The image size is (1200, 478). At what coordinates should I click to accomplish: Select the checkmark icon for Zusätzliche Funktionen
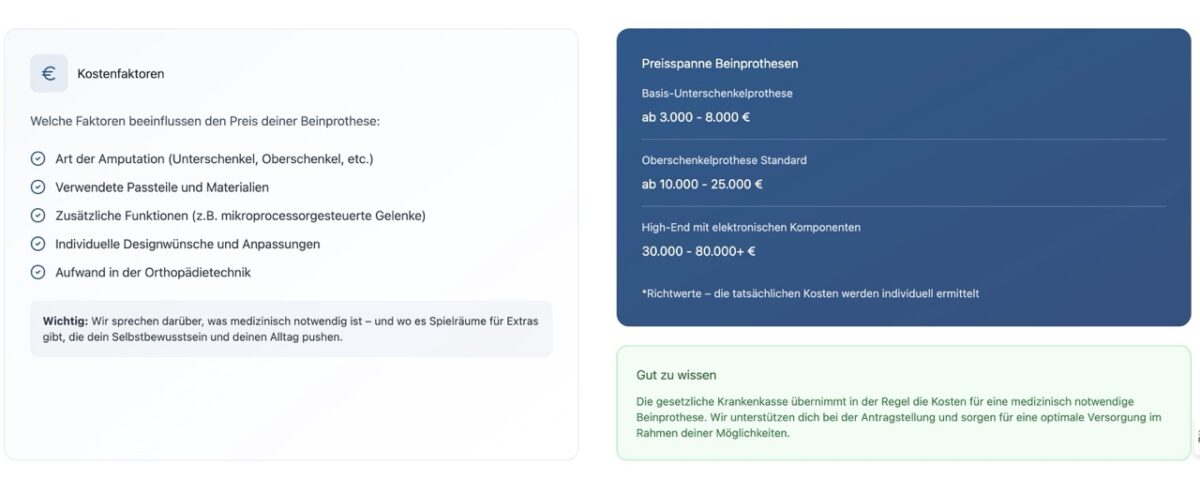[x=38, y=215]
